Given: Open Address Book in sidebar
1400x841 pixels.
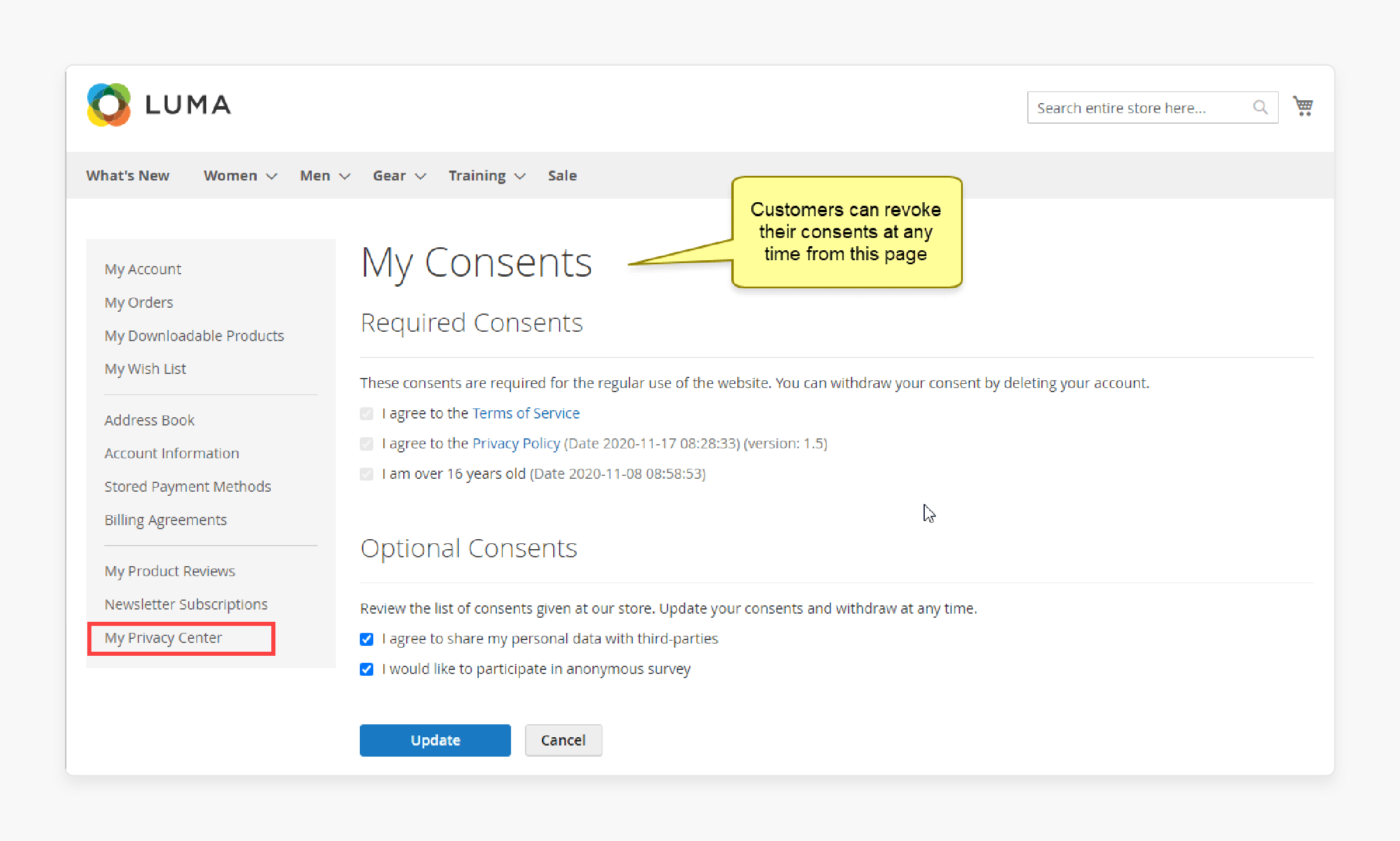Looking at the screenshot, I should [x=149, y=420].
